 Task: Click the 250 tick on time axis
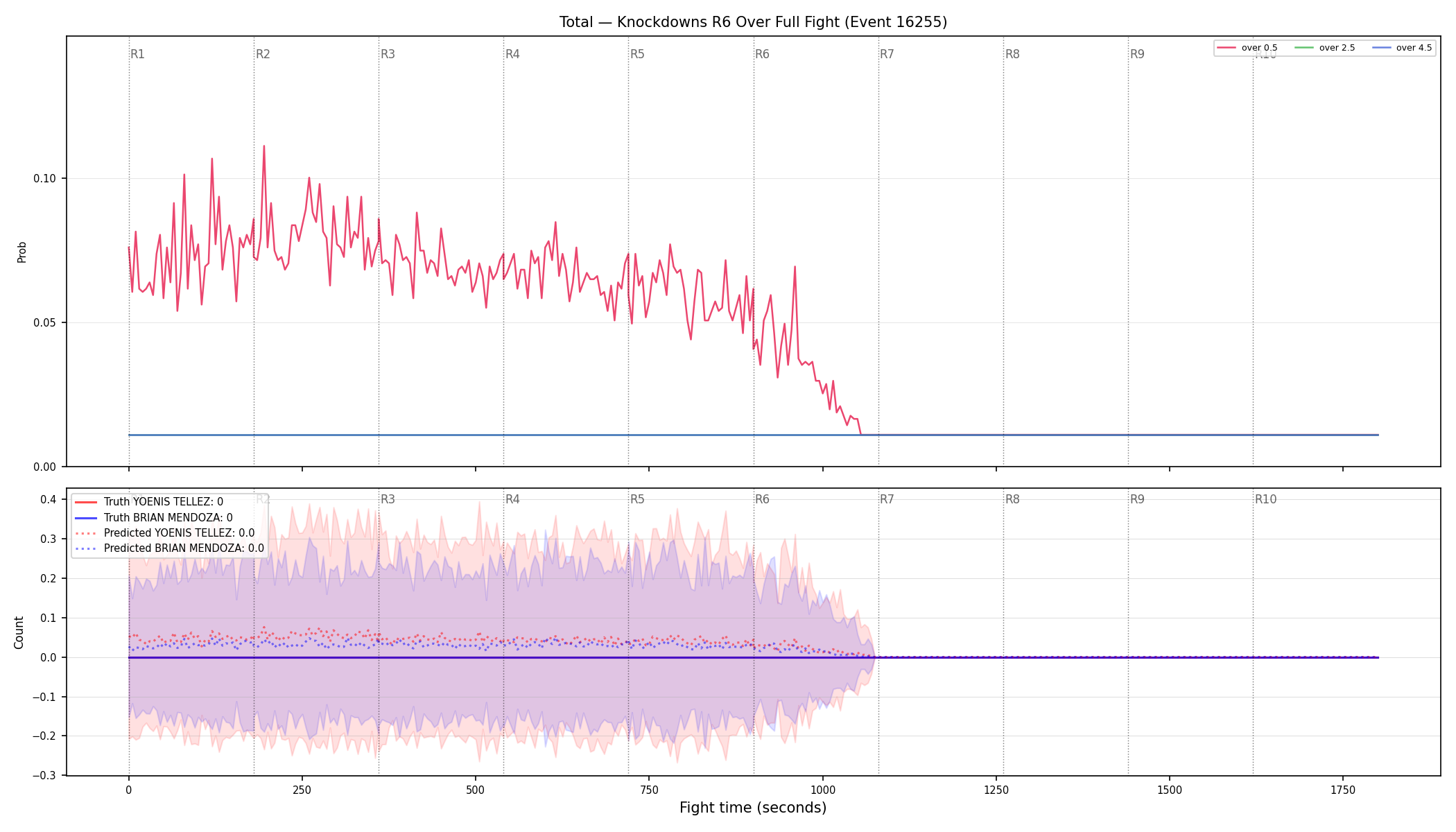click(x=302, y=790)
